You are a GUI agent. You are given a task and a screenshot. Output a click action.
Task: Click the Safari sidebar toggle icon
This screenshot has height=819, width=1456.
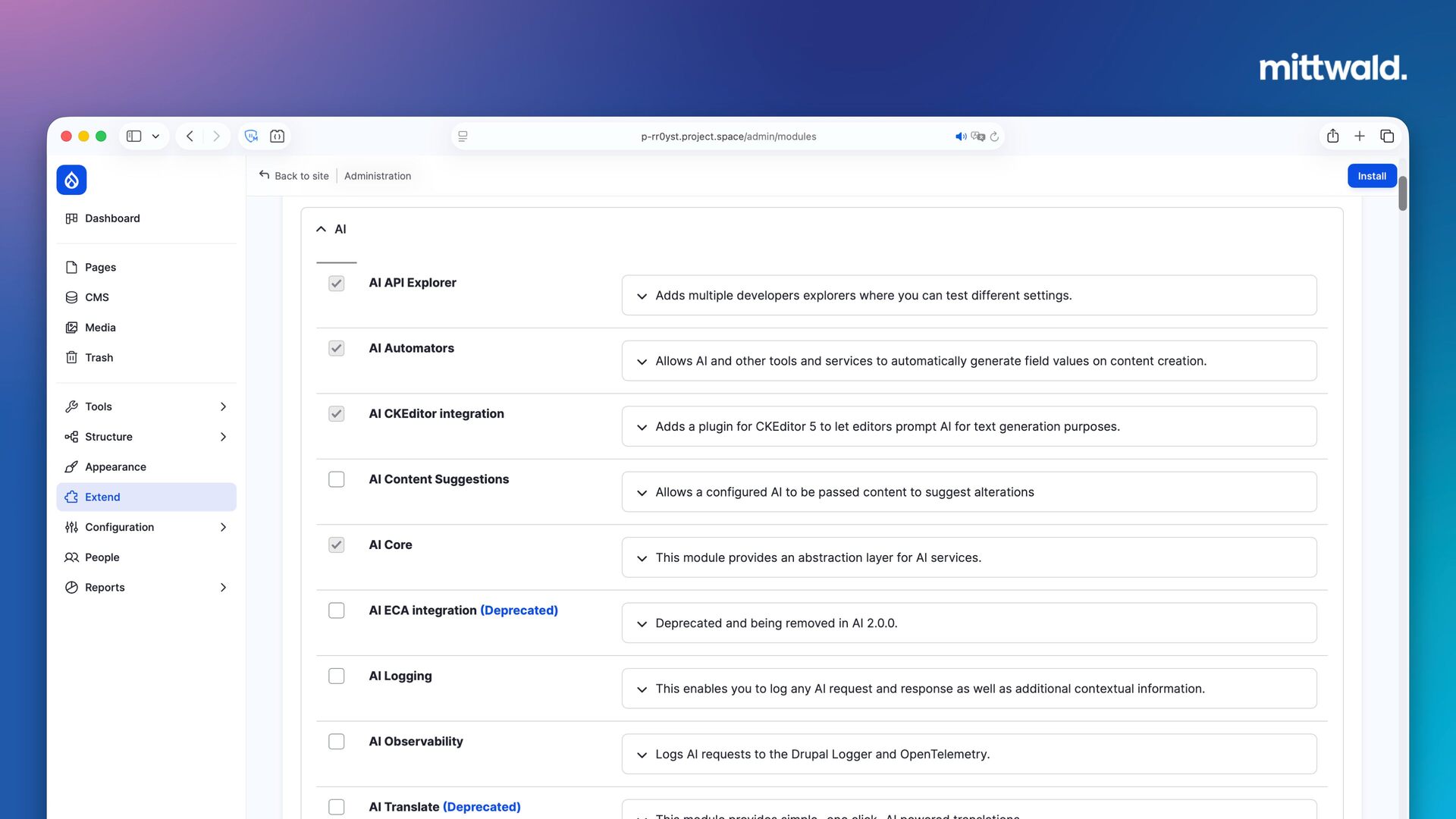134,136
